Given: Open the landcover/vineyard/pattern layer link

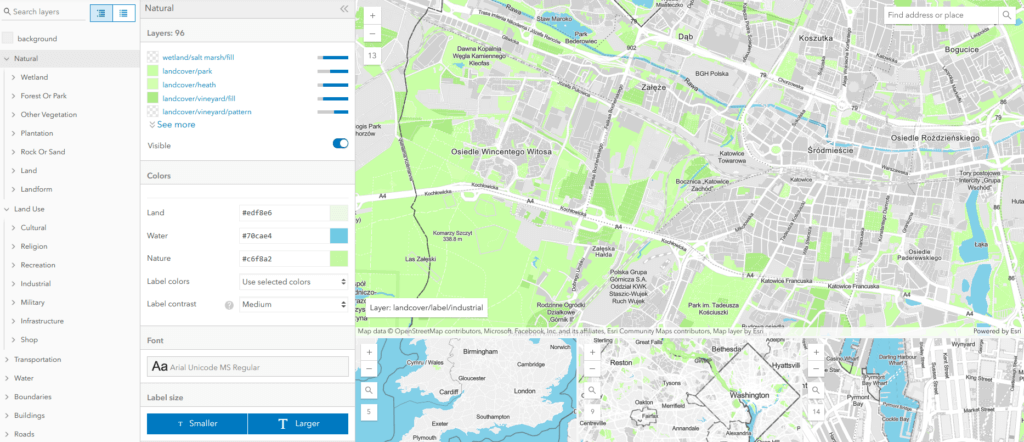Looking at the screenshot, I should [207, 112].
